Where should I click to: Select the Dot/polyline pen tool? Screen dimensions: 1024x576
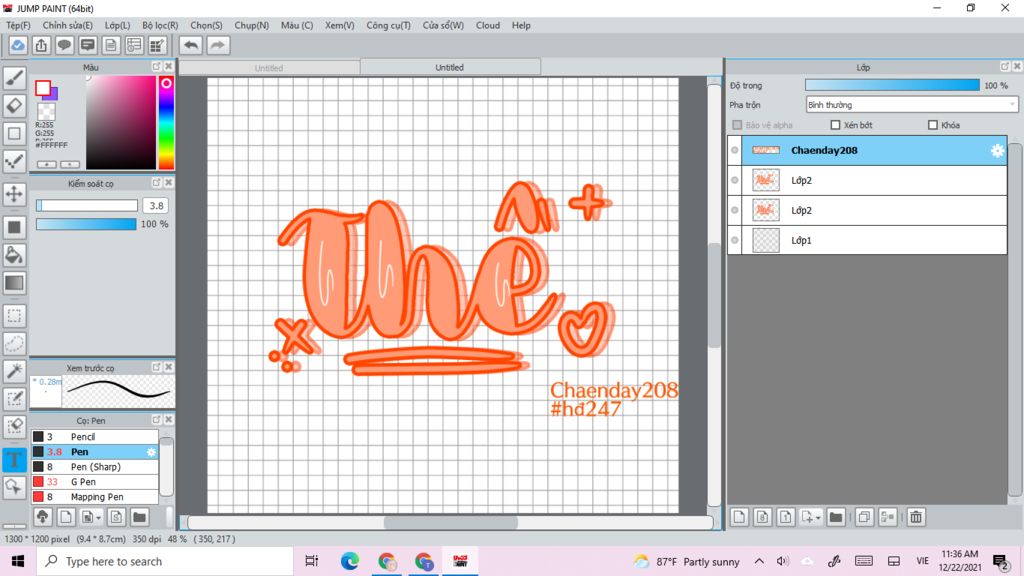(14, 161)
